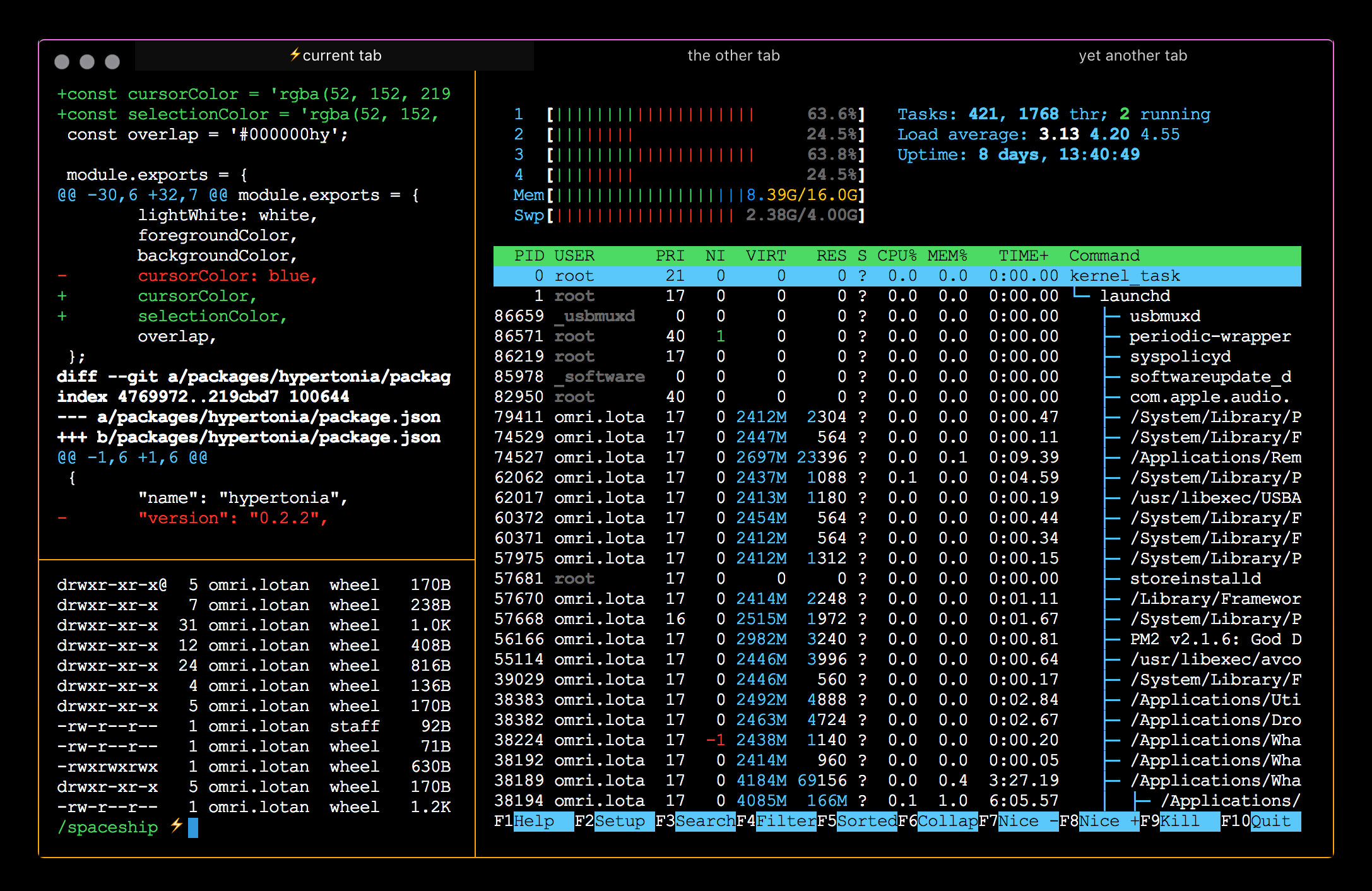The image size is (1372, 891).
Task: Select the launchd process tree row
Action: pos(897,296)
